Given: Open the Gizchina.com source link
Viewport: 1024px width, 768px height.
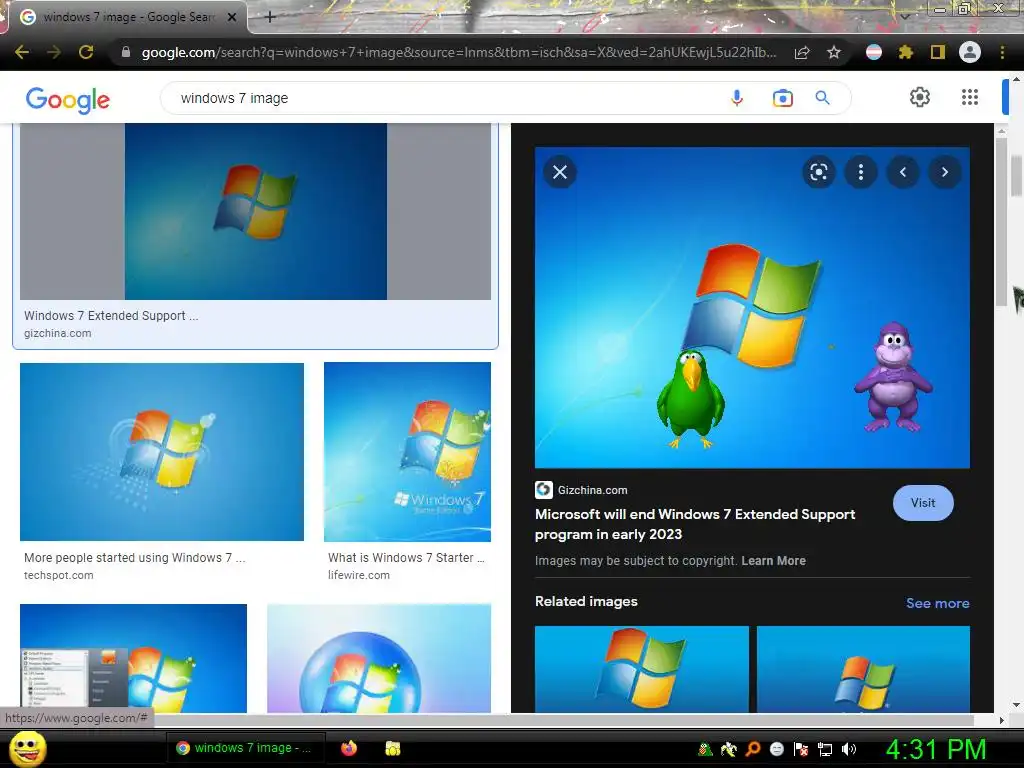Looking at the screenshot, I should pos(581,490).
